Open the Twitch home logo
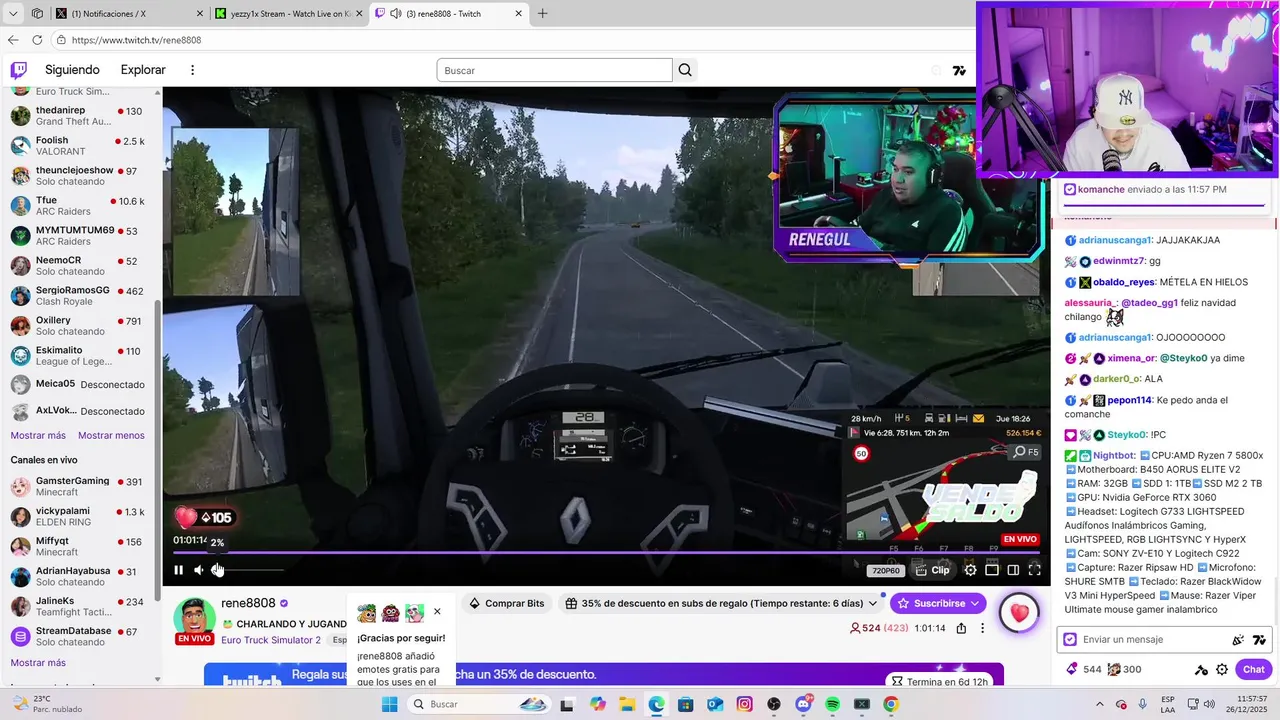This screenshot has height=720, width=1280. pyautogui.click(x=19, y=70)
